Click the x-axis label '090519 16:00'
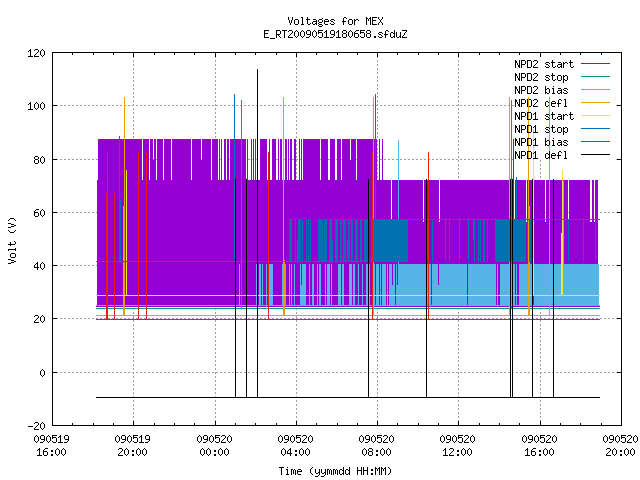Viewport: 640px width, 480px height. pyautogui.click(x=51, y=446)
